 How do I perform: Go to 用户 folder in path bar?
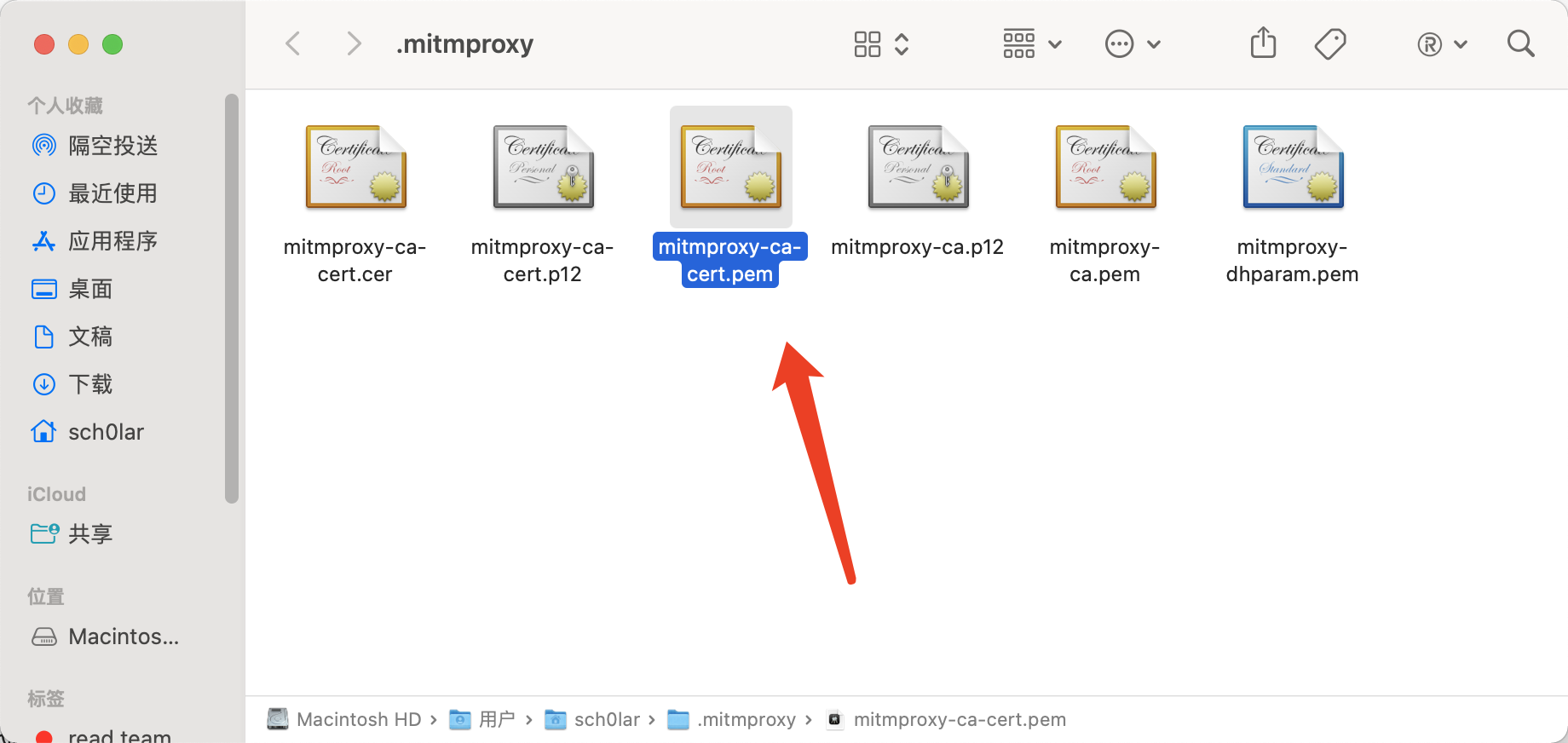point(482,719)
